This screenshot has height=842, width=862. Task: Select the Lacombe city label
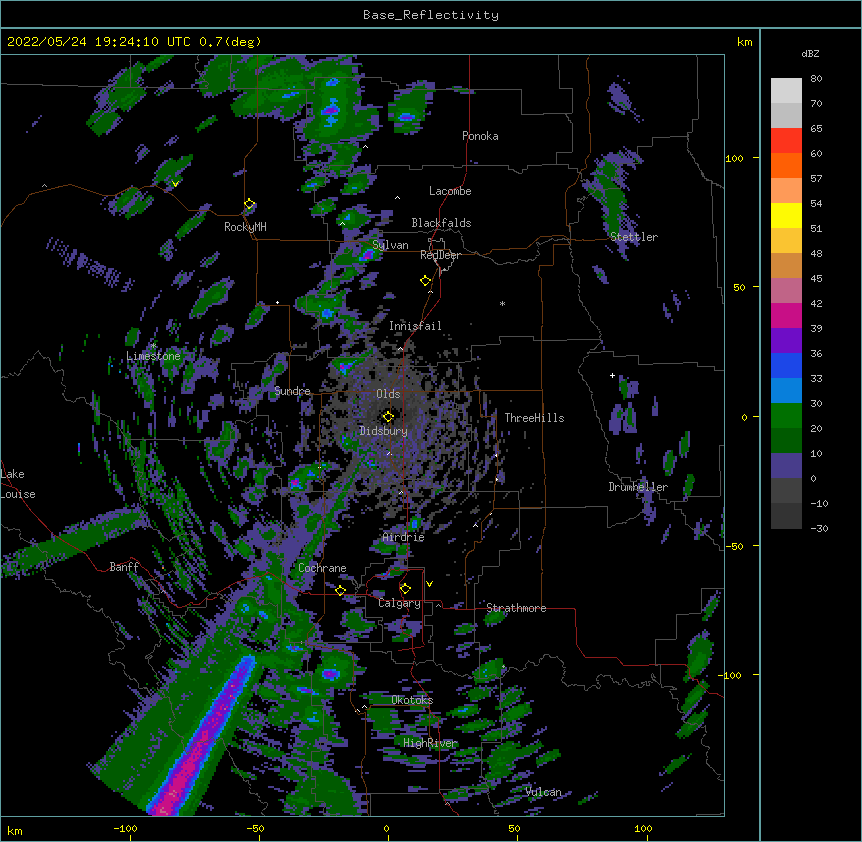[x=450, y=191]
